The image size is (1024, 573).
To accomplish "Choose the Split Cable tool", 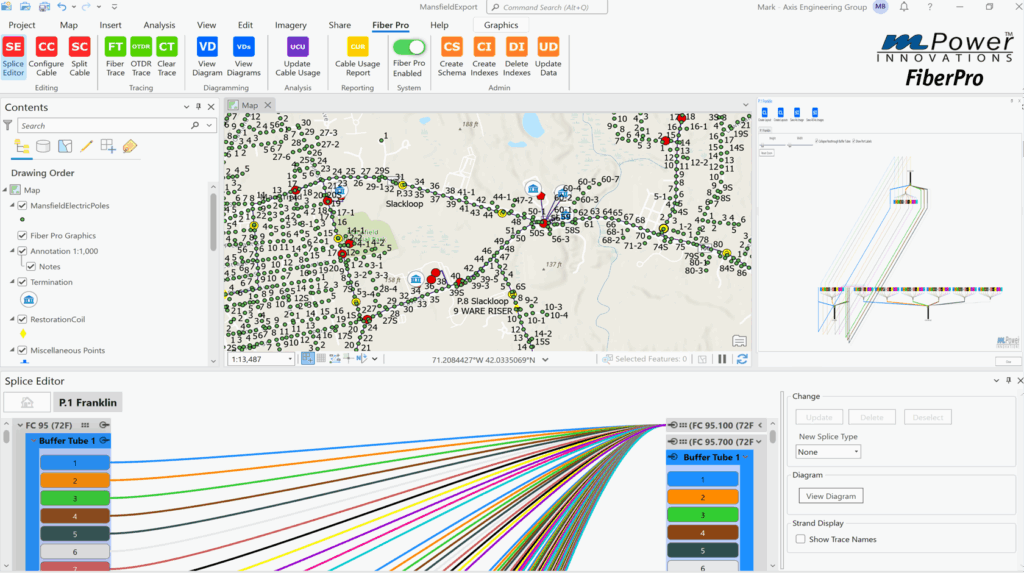I will (79, 57).
